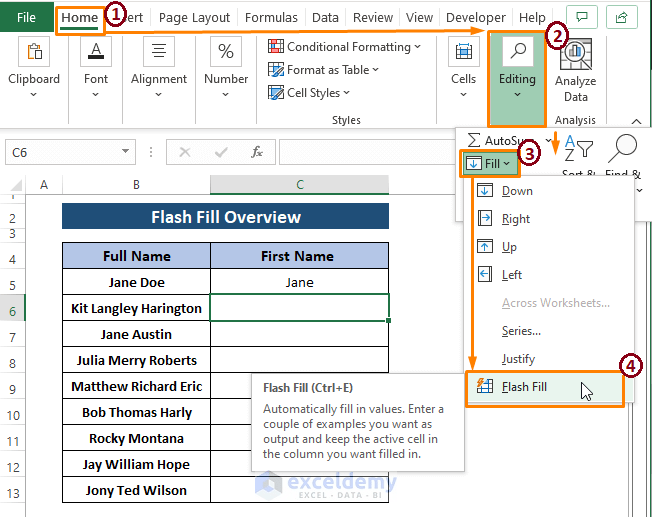Select the 'First Name' header cell
The height and width of the screenshot is (517, 652).
pyautogui.click(x=299, y=256)
